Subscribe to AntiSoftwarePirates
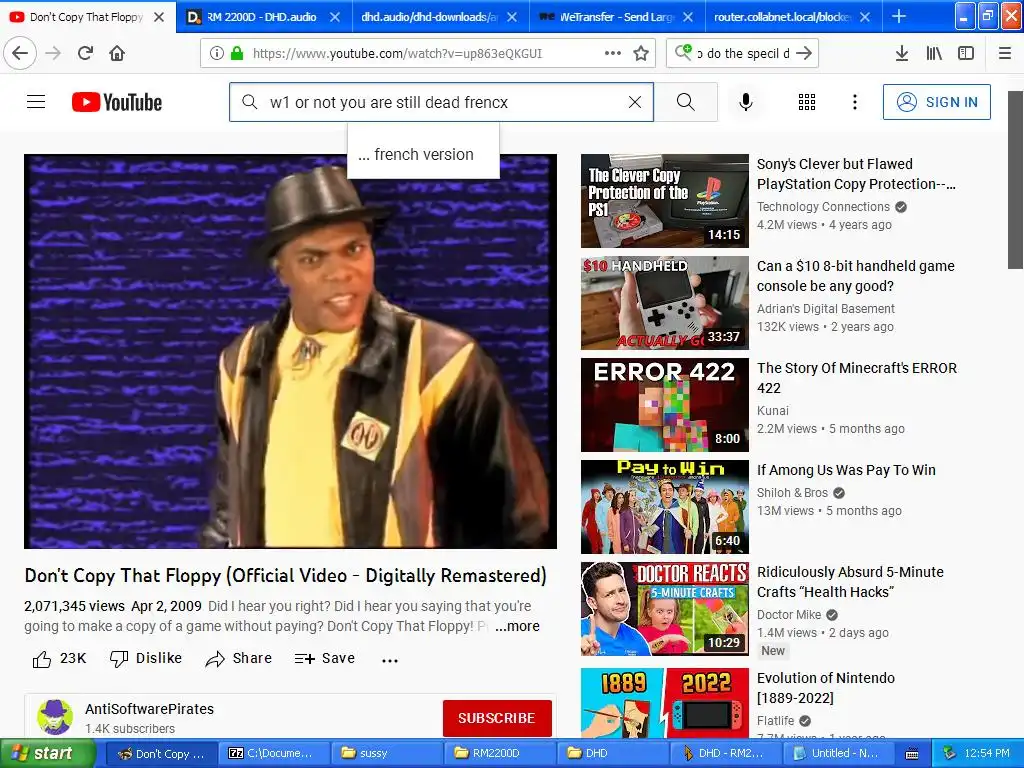 (497, 718)
